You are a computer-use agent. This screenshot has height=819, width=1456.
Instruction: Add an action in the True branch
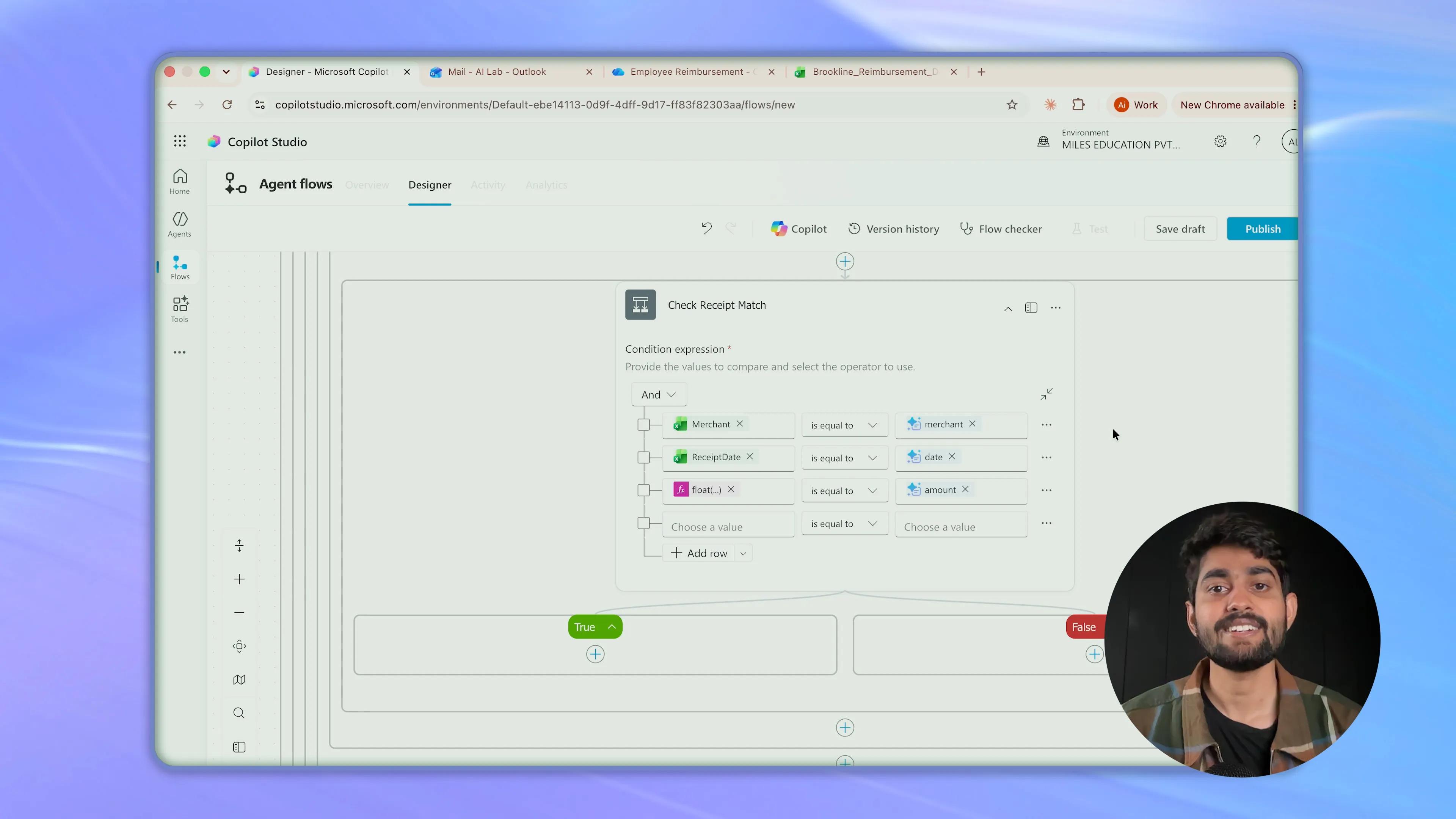pos(595,654)
